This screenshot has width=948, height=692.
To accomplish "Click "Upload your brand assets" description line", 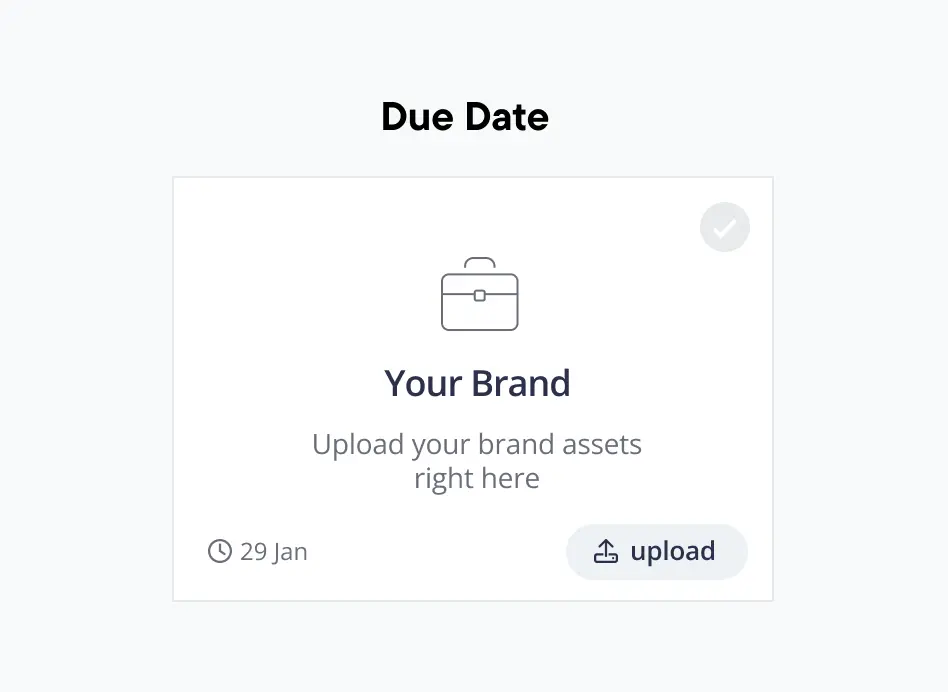I will (x=477, y=444).
